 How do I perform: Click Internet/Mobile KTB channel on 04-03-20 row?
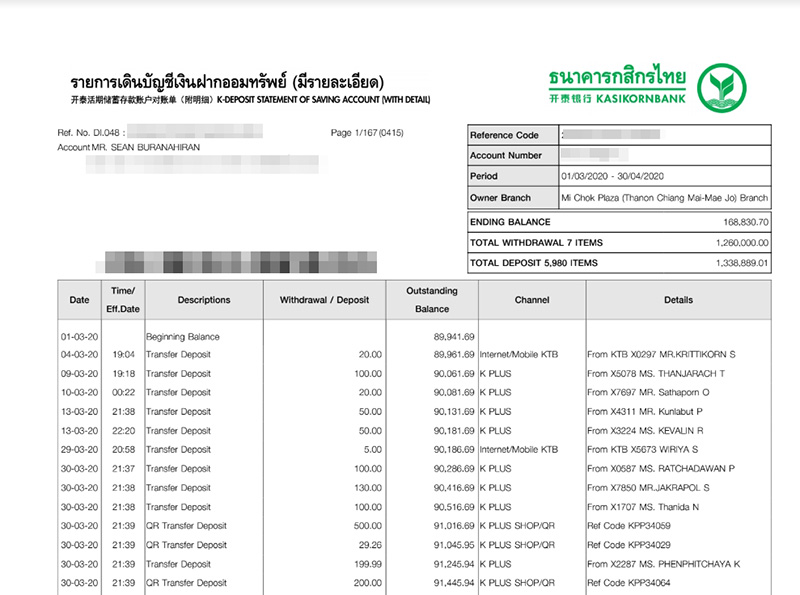tap(519, 354)
